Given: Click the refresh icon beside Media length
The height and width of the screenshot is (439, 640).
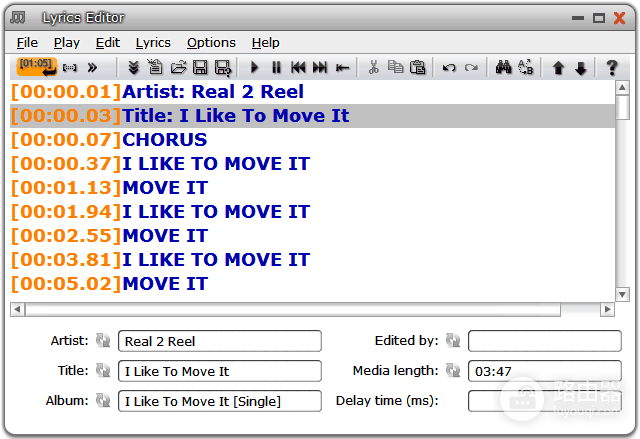Looking at the screenshot, I should click(453, 370).
